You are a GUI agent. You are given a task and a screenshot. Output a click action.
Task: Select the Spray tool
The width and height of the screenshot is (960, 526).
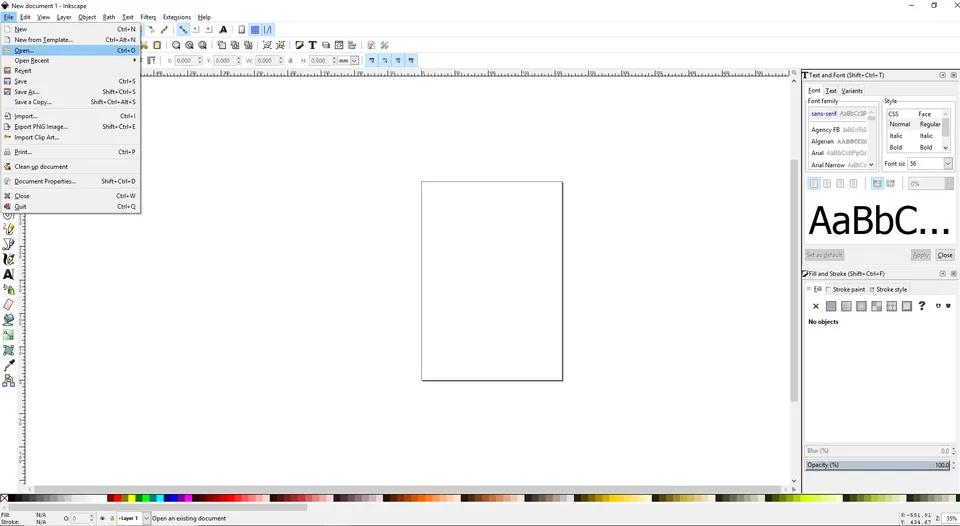tap(9, 289)
